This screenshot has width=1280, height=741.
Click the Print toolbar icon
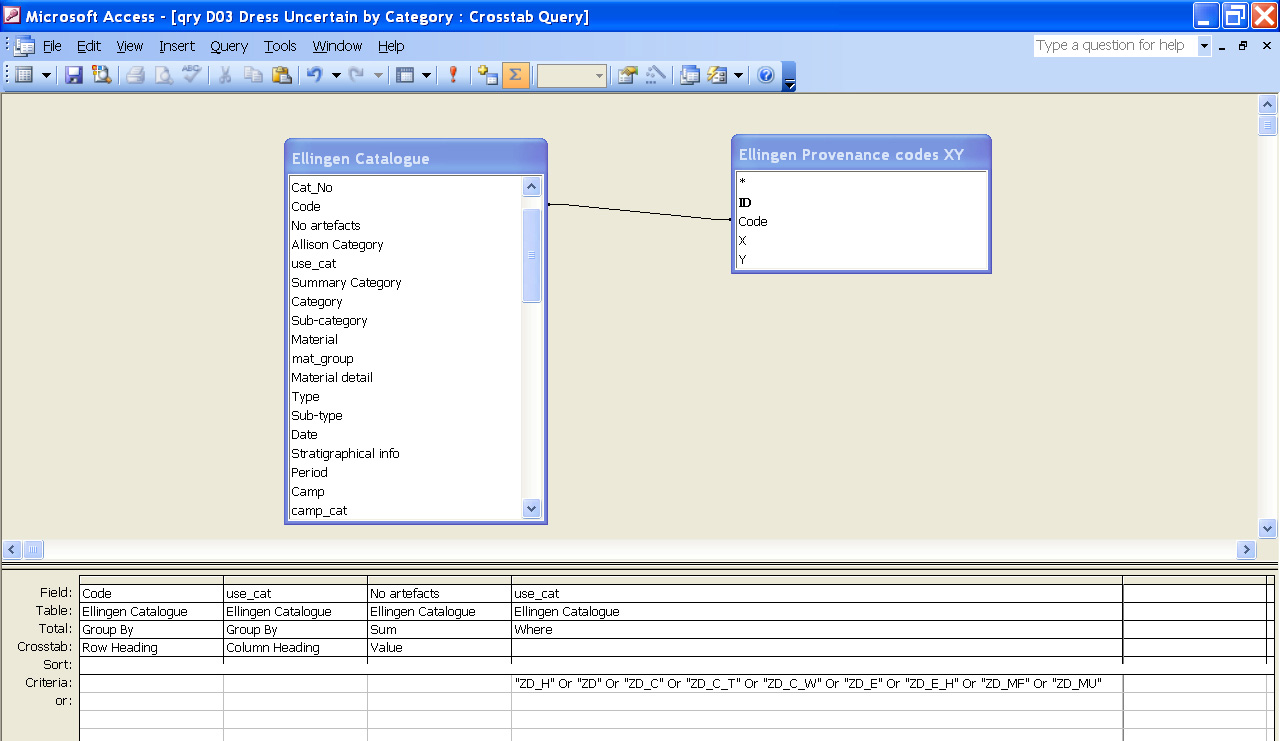pyautogui.click(x=135, y=75)
